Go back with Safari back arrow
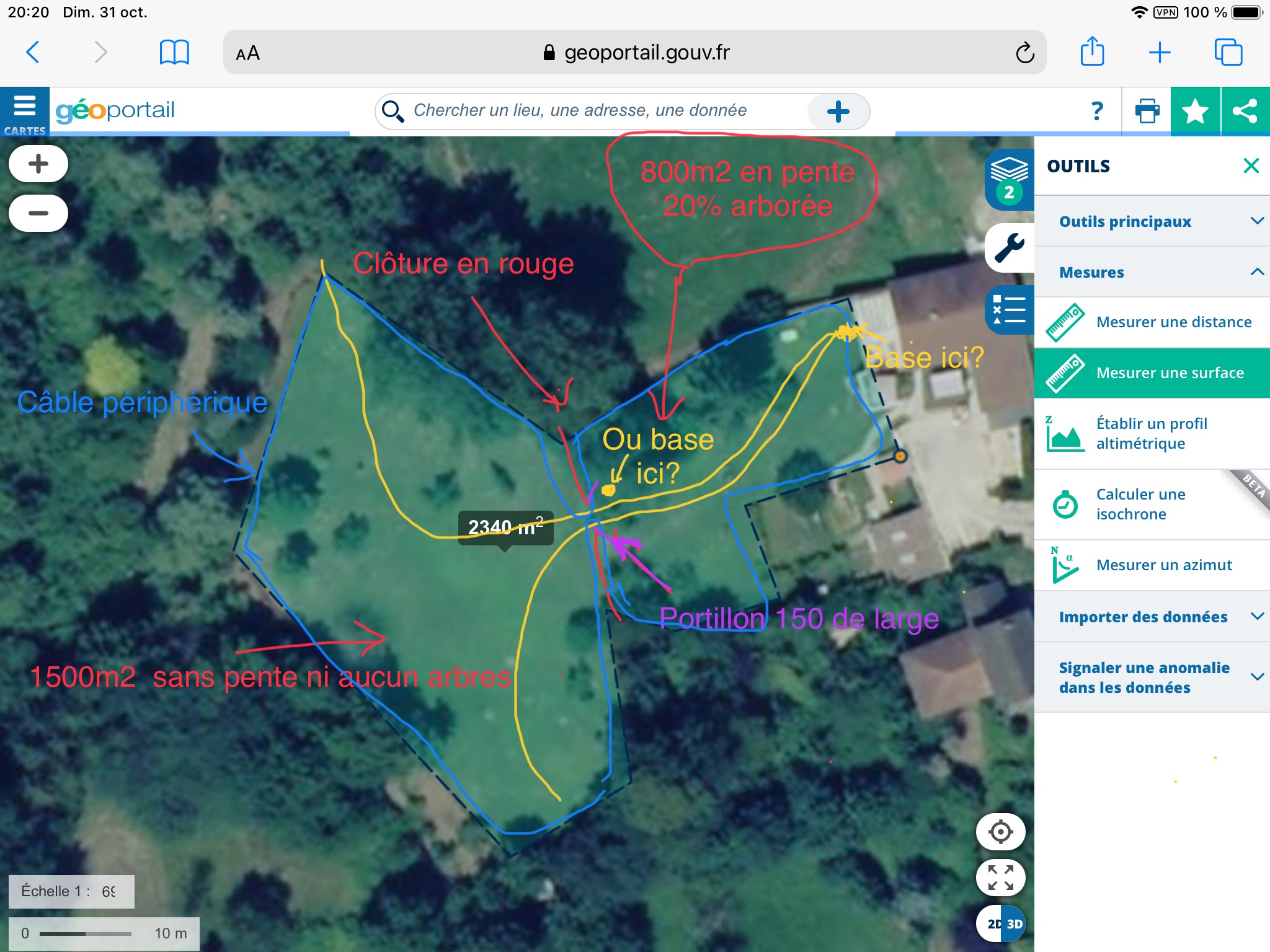Image resolution: width=1270 pixels, height=952 pixels. click(33, 52)
